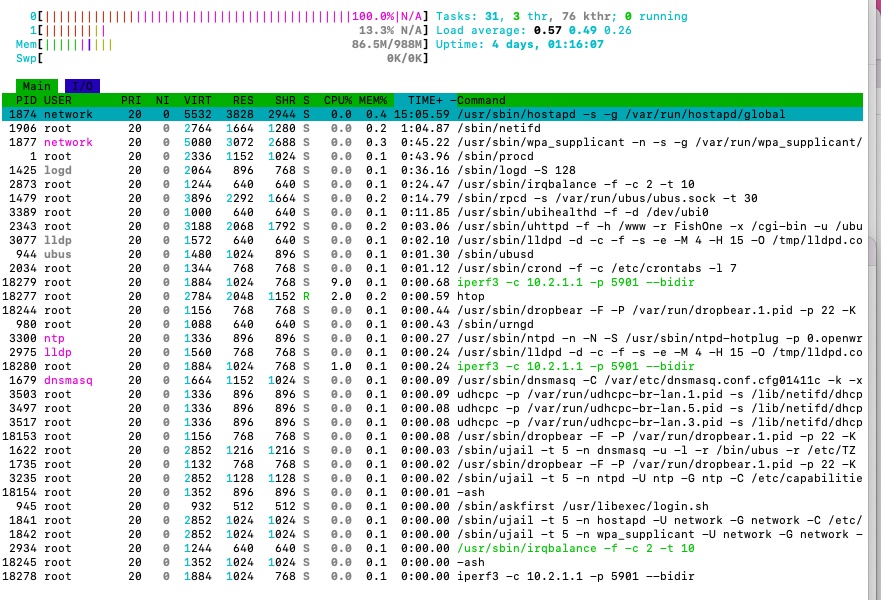Sort by PRI column header
This screenshot has height=600, width=881.
click(131, 100)
